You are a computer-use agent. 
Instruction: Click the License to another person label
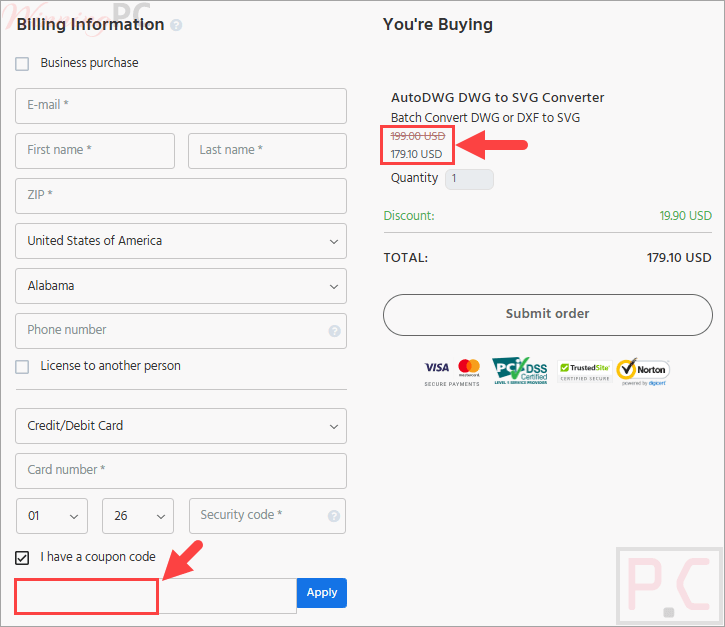tap(111, 366)
